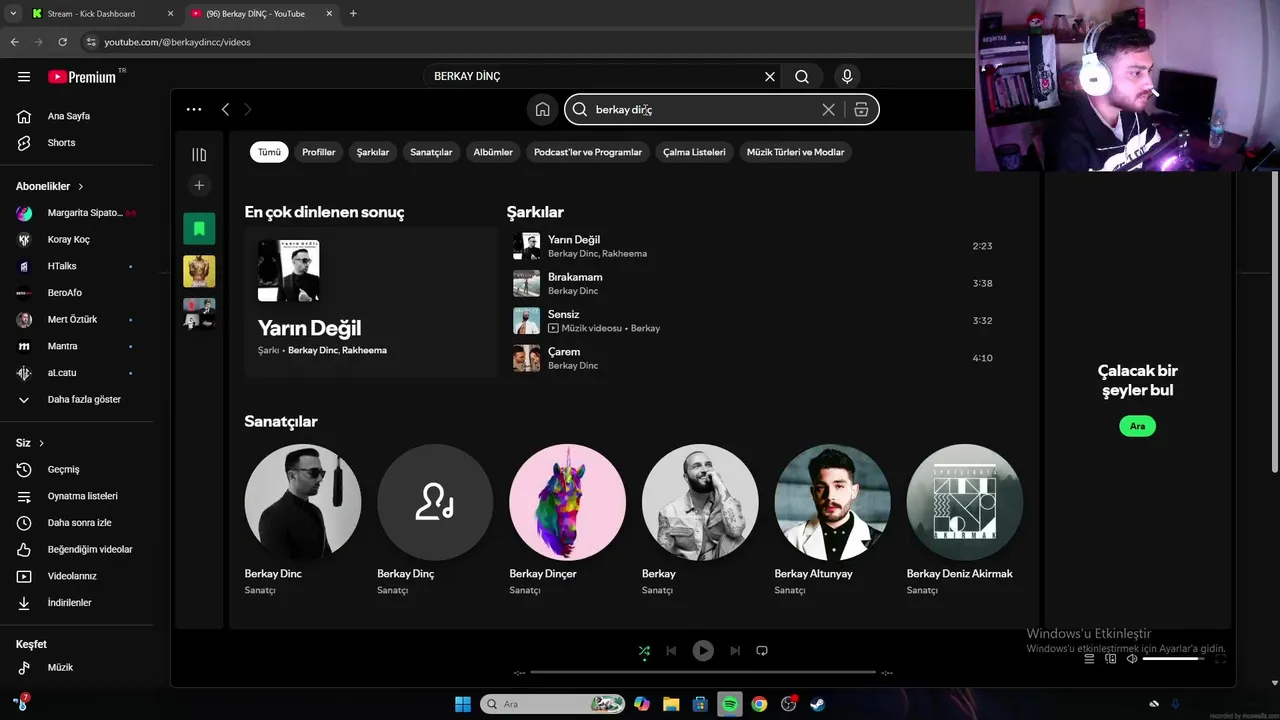The height and width of the screenshot is (720, 1280).
Task: Open Berkay Deniz Akirmak artist profile
Action: pyautogui.click(x=964, y=502)
